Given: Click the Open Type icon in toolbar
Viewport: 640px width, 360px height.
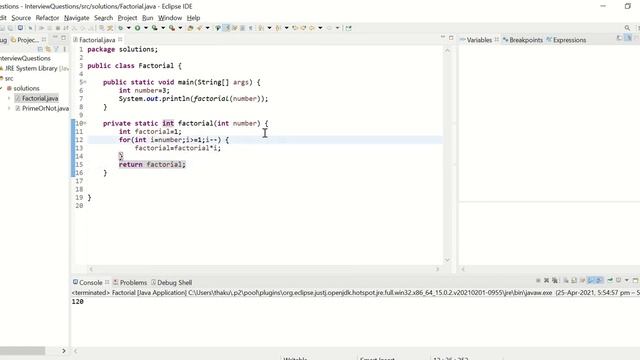Looking at the screenshot, I should pyautogui.click(x=190, y=28).
